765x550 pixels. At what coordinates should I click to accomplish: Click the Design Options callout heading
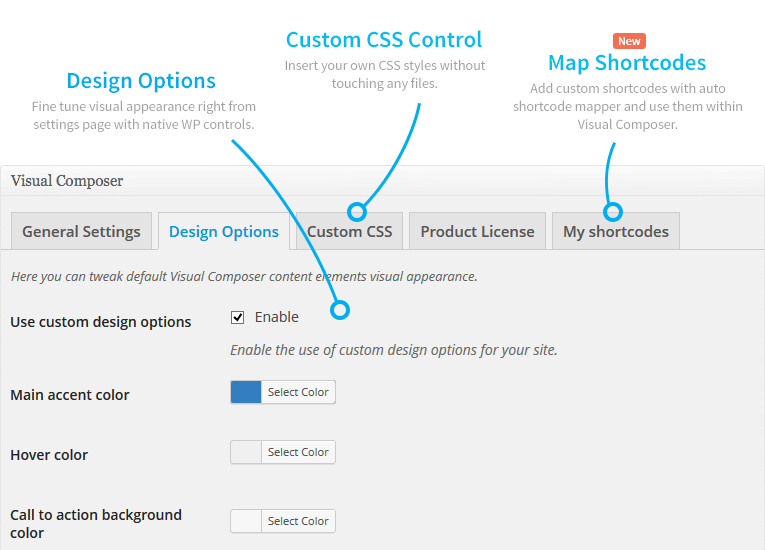[x=141, y=81]
